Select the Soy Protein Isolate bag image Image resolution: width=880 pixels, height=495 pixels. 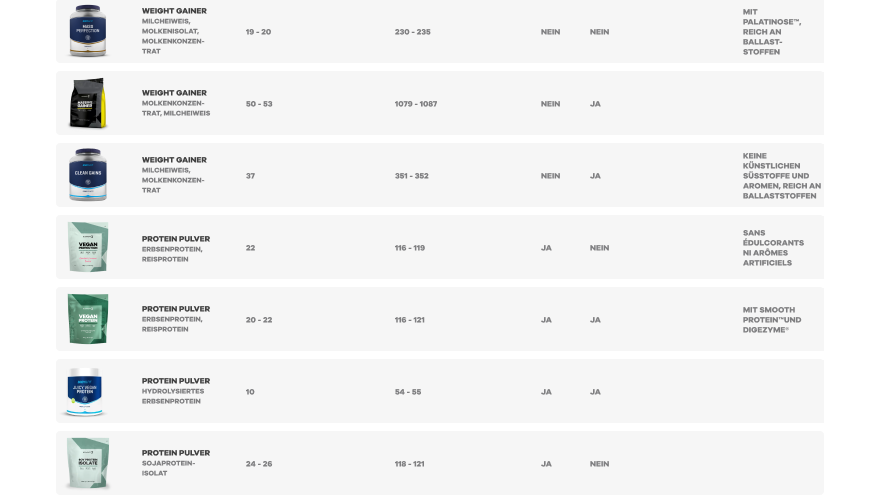[88, 464]
